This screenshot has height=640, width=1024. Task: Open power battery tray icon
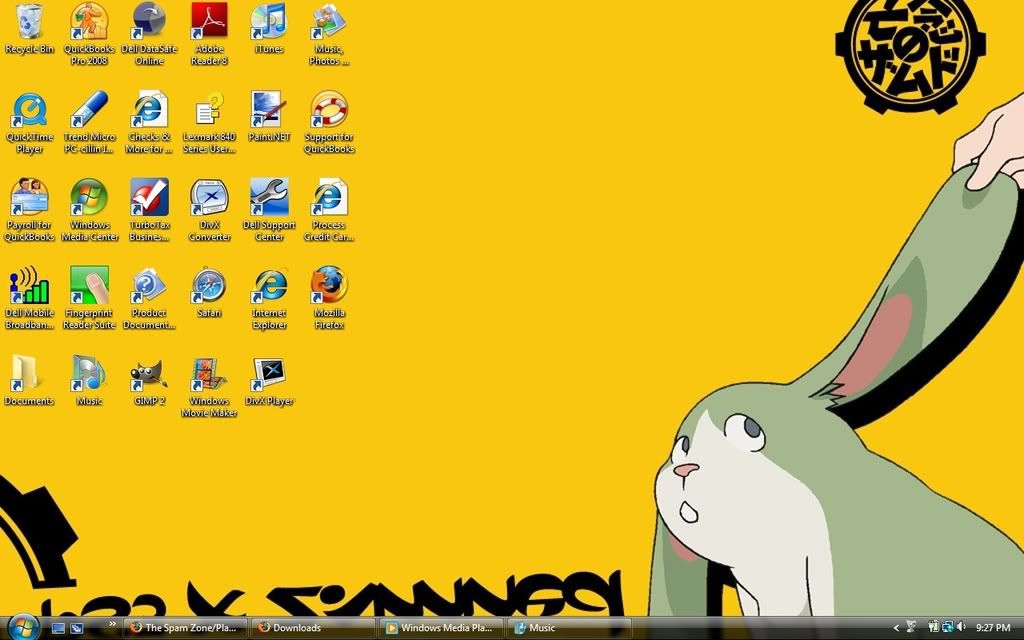[x=933, y=628]
